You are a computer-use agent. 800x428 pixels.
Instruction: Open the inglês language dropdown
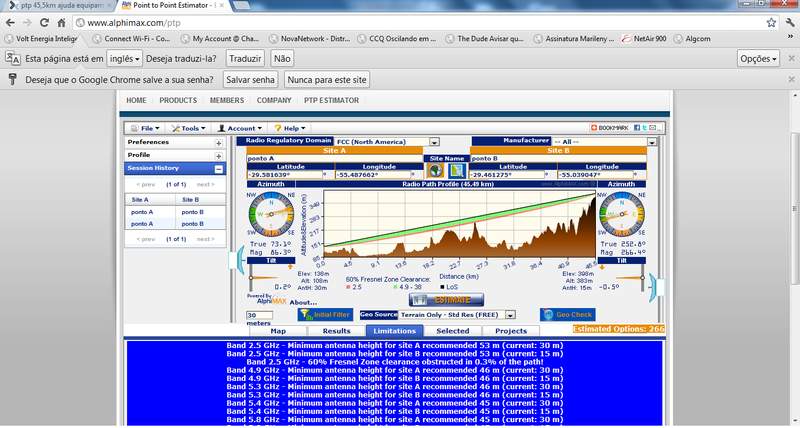124,59
